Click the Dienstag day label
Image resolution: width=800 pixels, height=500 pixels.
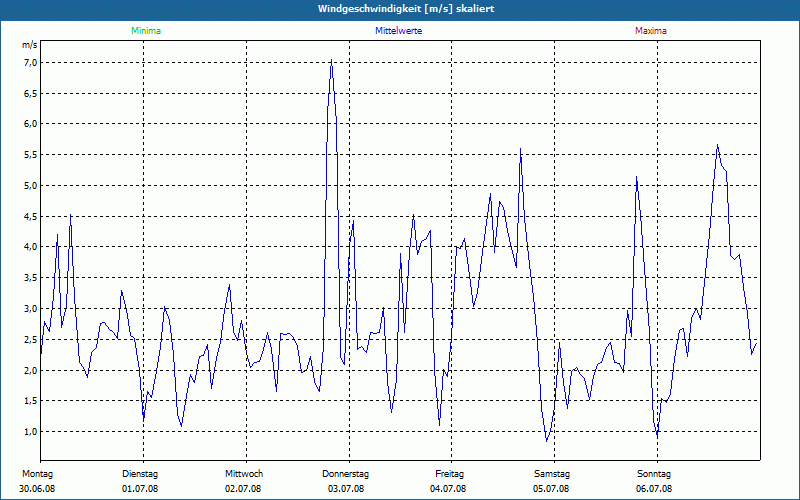click(x=140, y=474)
